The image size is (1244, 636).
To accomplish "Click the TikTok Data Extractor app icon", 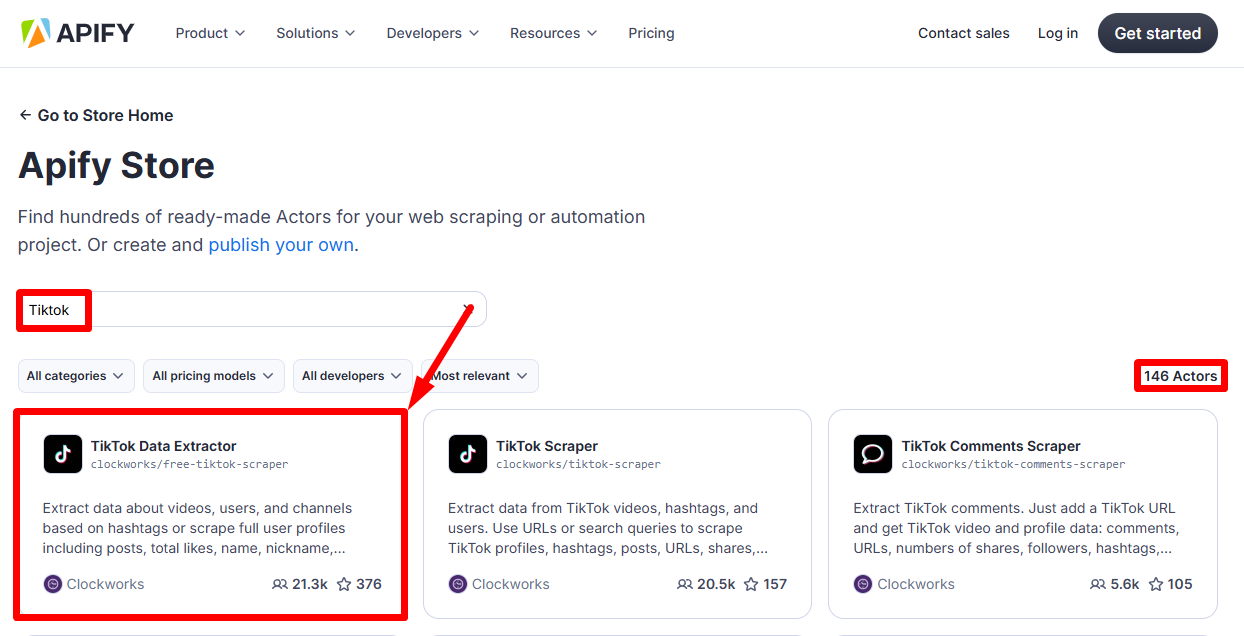I will click(63, 454).
